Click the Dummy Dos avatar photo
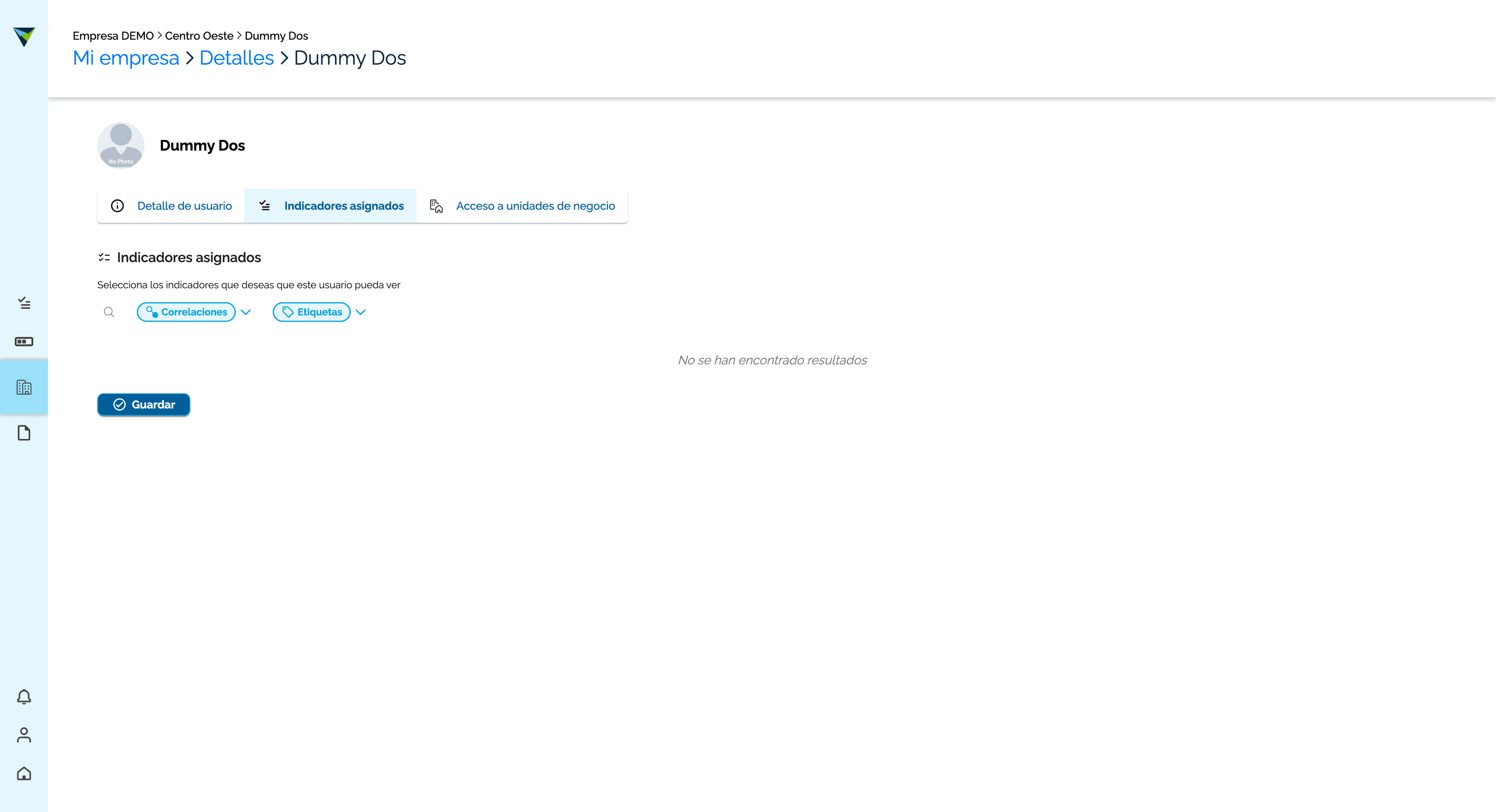Viewport: 1496px width, 812px height. [121, 145]
